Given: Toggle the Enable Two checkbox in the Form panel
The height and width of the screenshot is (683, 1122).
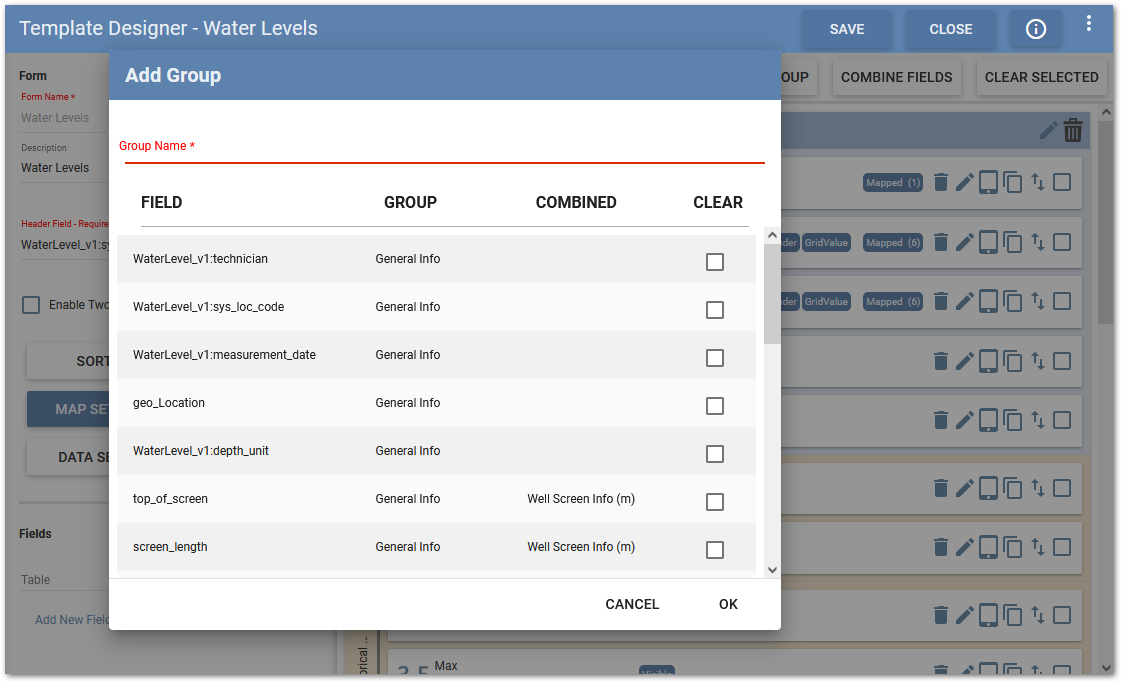Looking at the screenshot, I should pyautogui.click(x=31, y=305).
